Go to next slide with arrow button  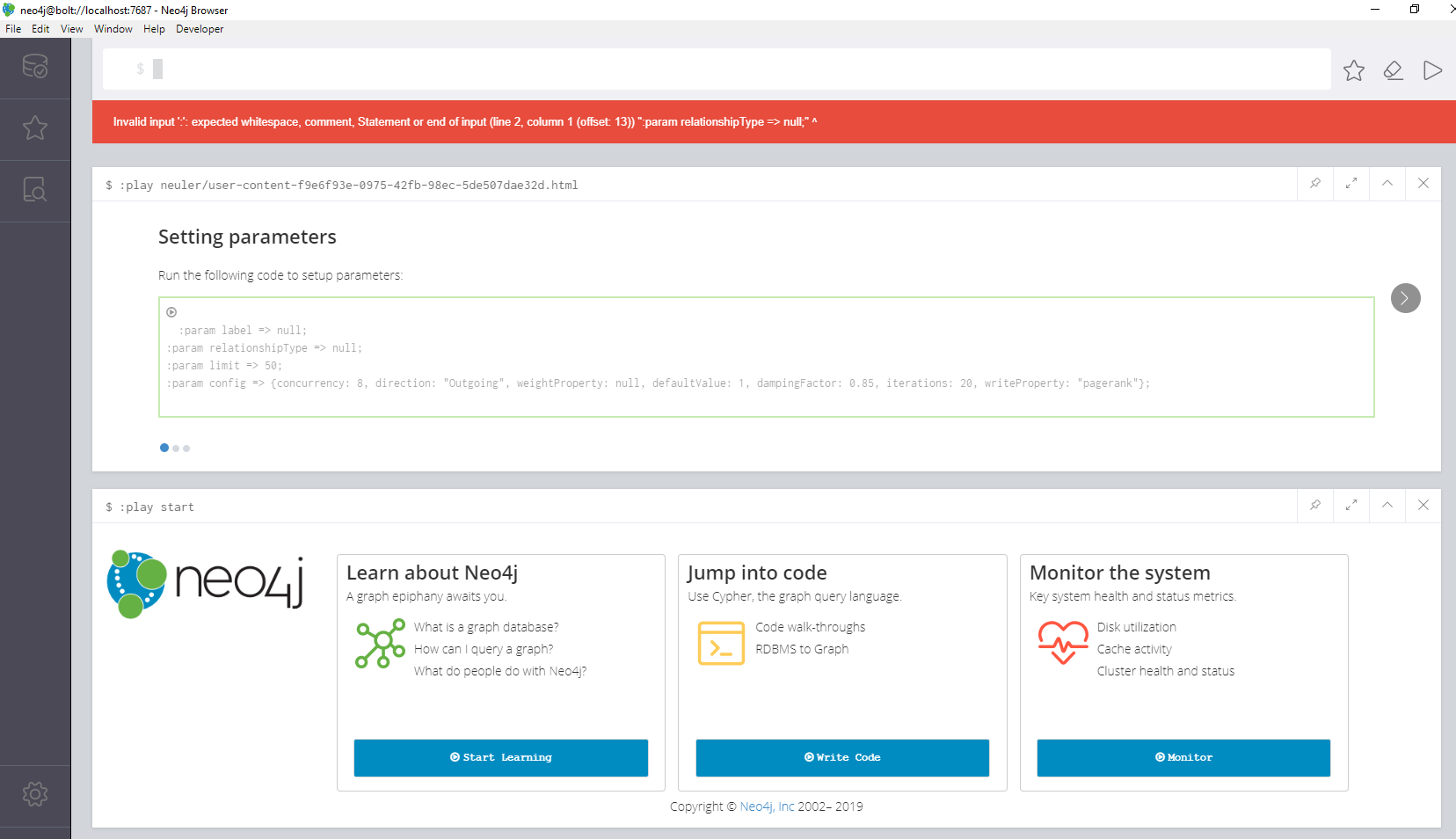[1406, 298]
